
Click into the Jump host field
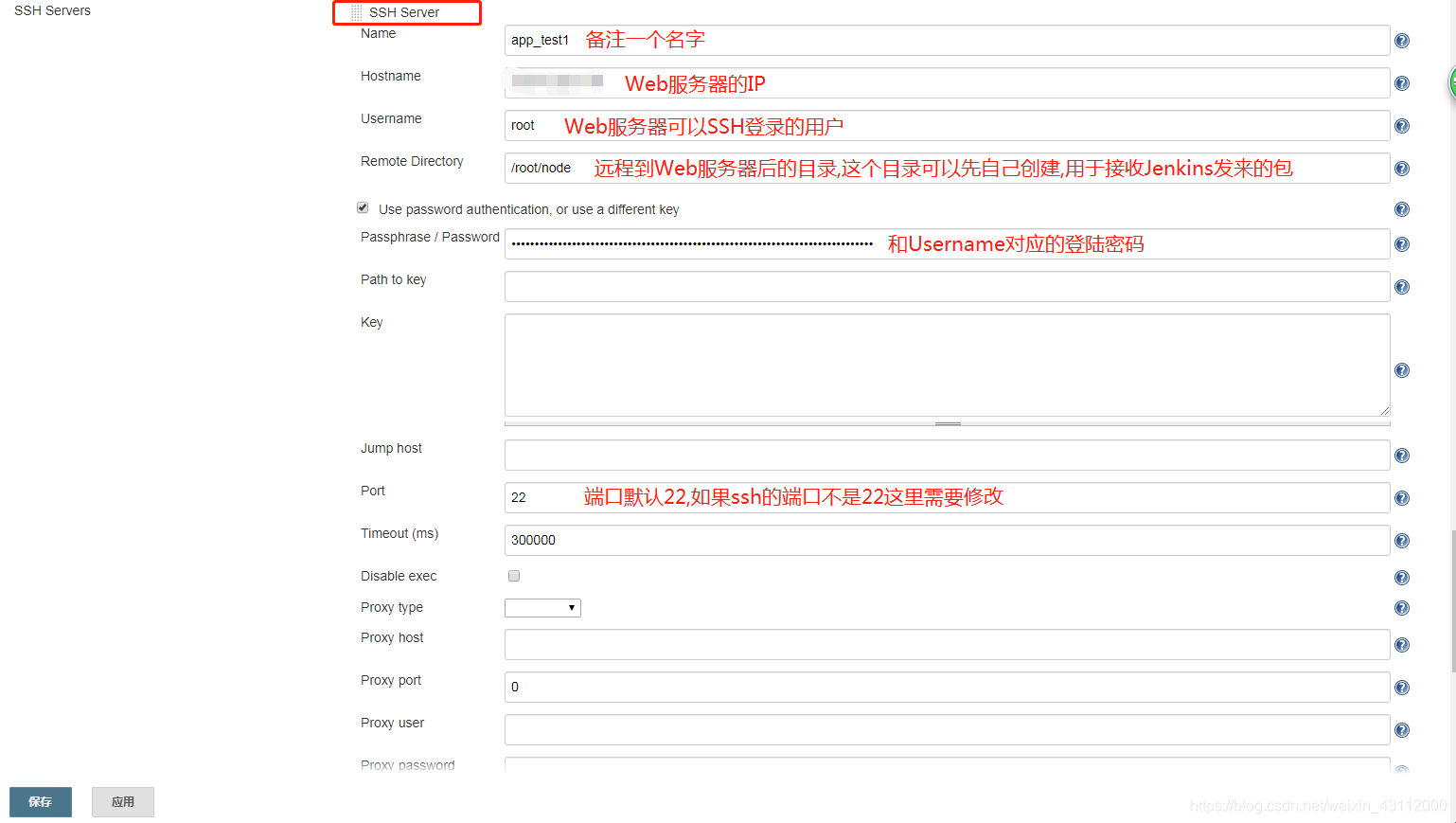947,455
